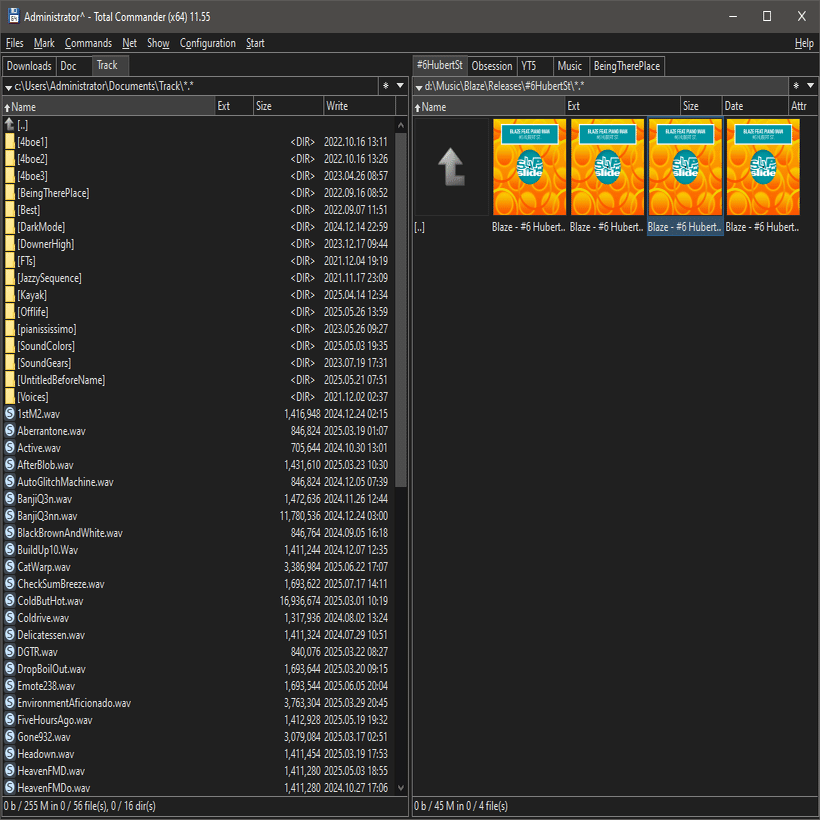Click the left panel scrollbar up arrow

pyautogui.click(x=401, y=125)
